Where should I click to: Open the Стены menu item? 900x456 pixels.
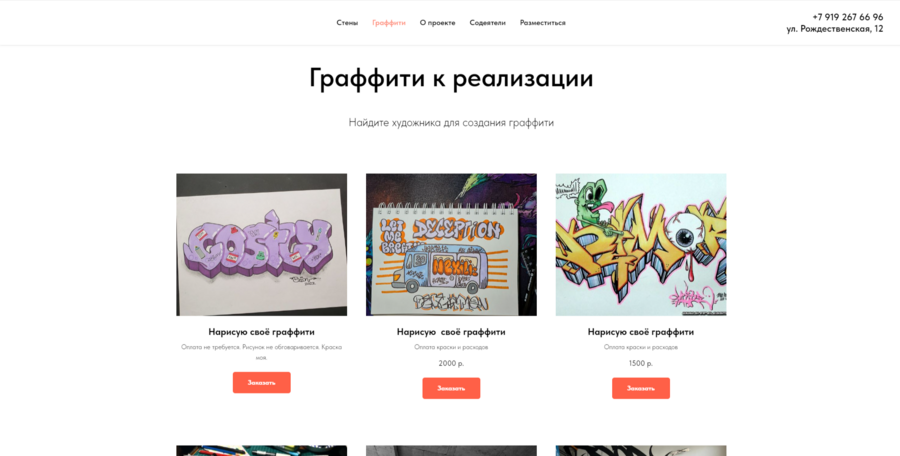pyautogui.click(x=347, y=23)
